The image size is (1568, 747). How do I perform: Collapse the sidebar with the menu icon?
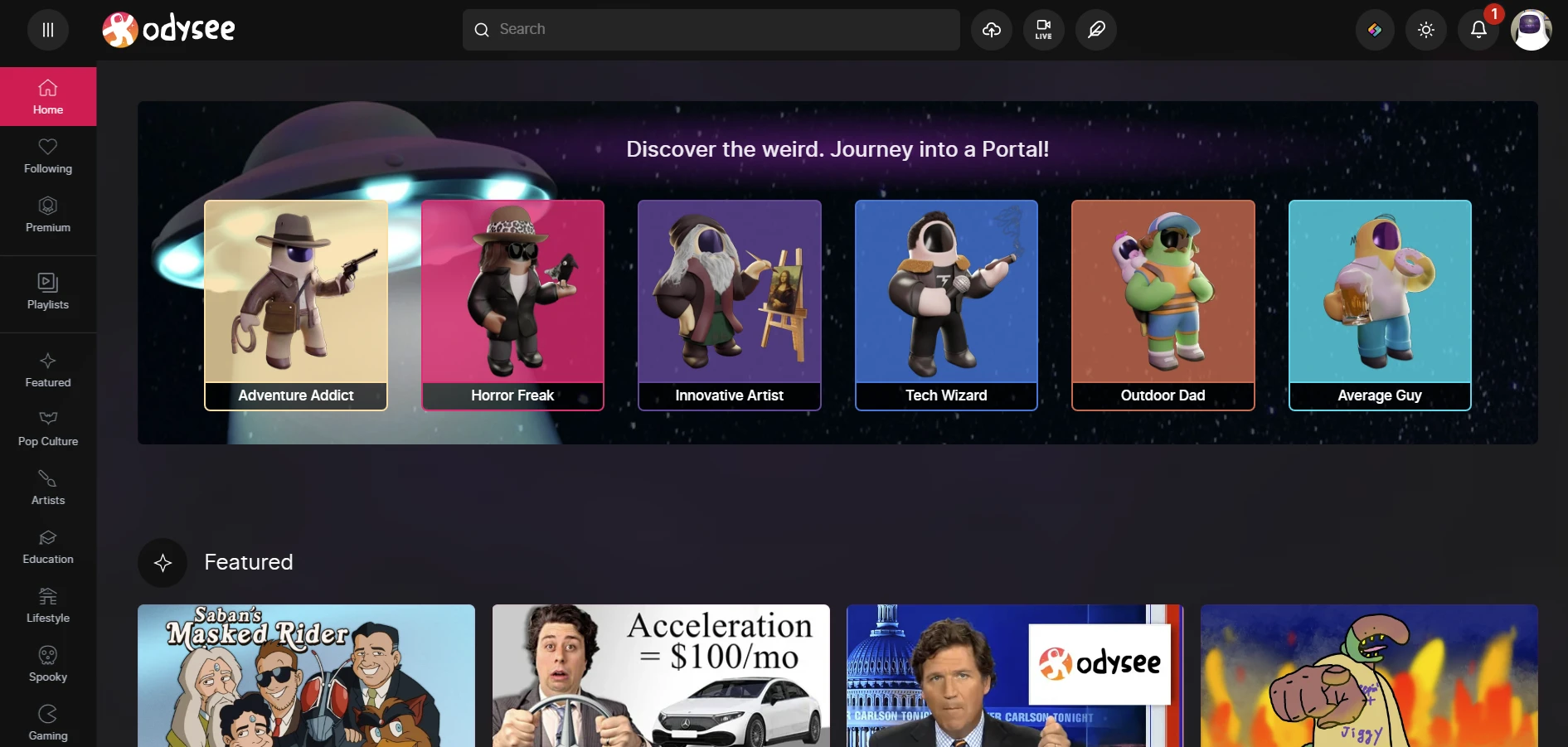48,30
